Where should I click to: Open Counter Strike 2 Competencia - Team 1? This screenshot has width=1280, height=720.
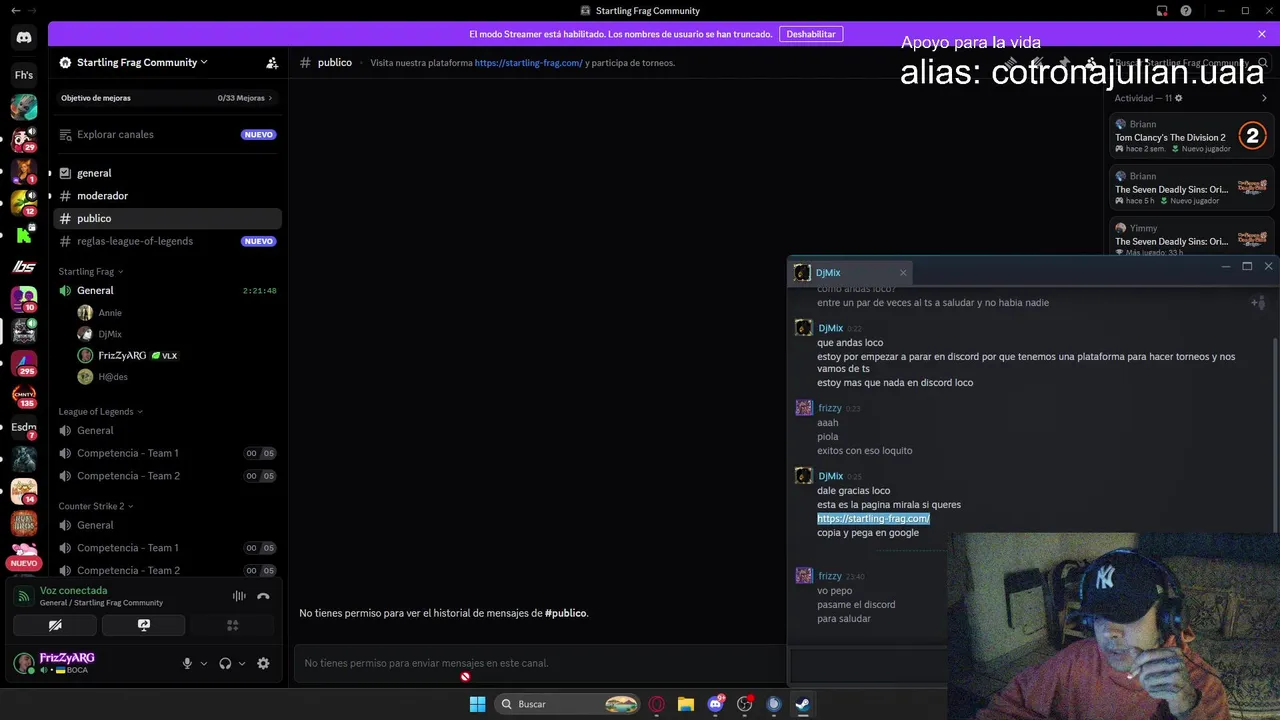[x=168, y=548]
